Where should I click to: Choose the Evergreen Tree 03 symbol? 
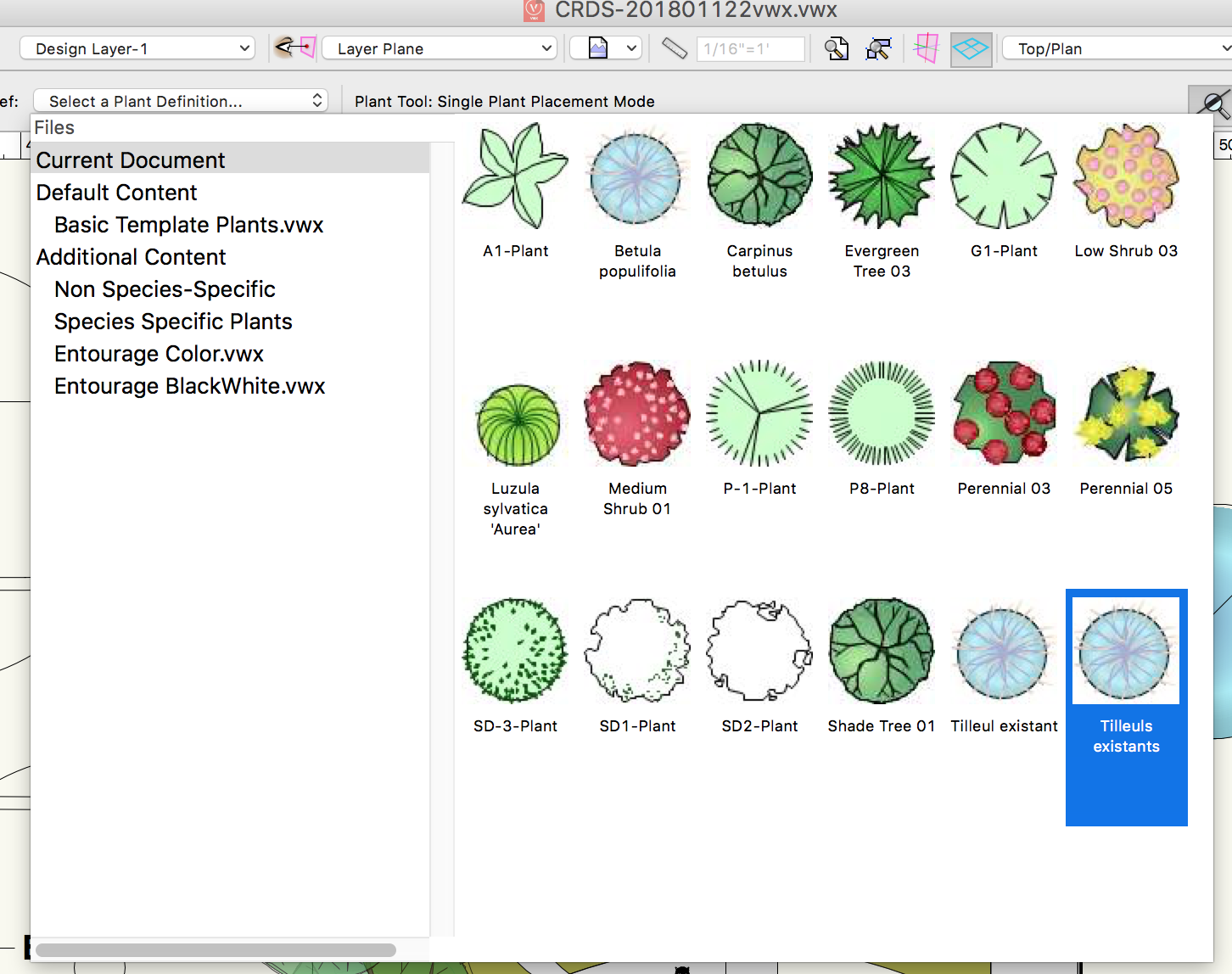(x=882, y=176)
